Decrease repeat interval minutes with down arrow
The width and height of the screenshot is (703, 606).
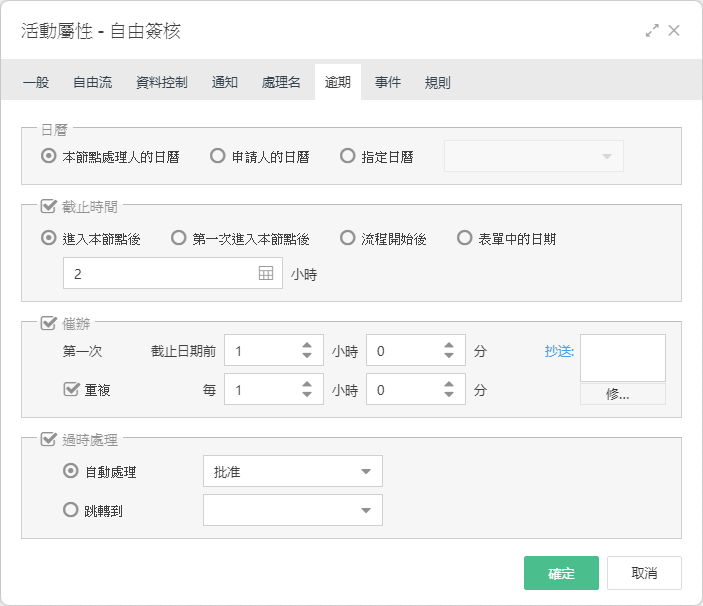pyautogui.click(x=449, y=394)
